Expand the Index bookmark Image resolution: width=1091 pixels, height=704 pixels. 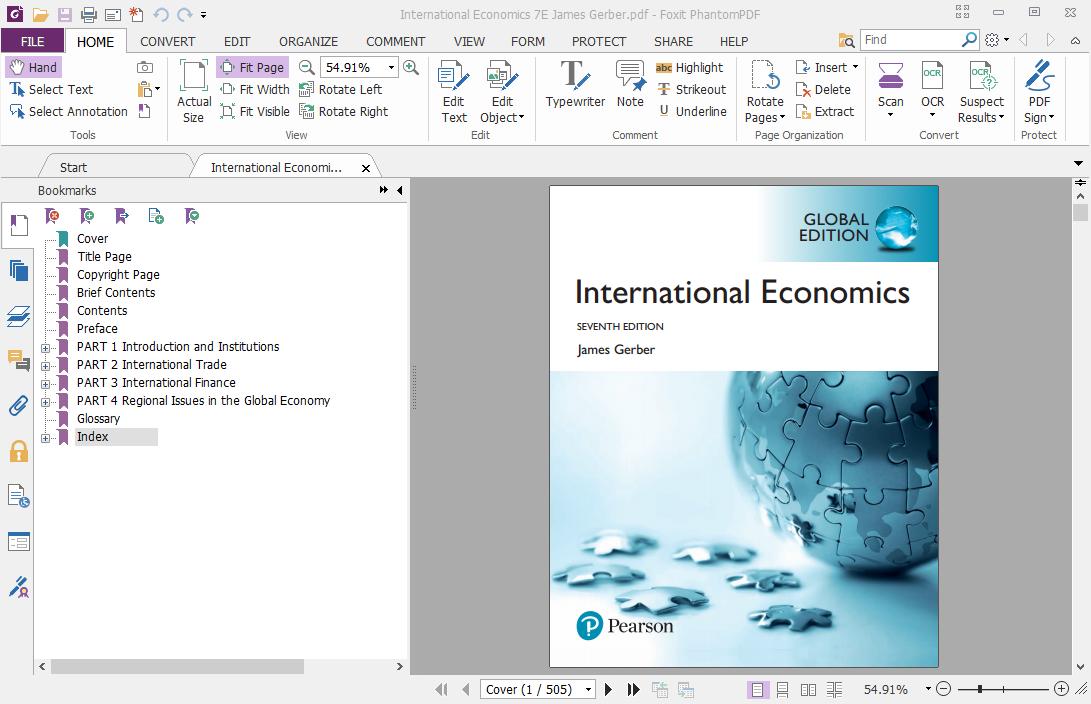pos(45,438)
